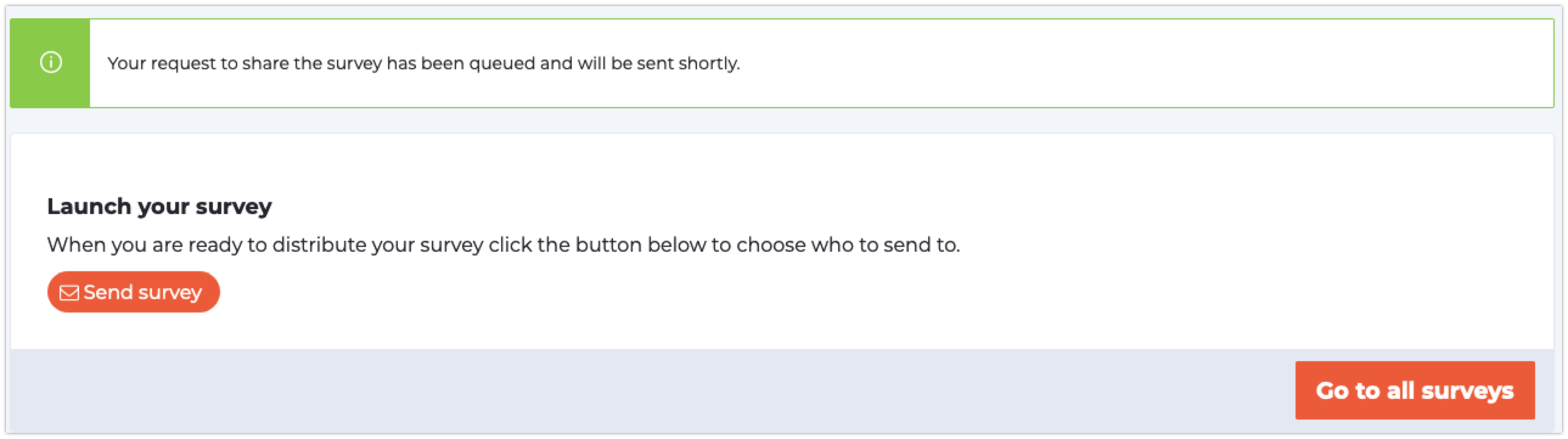The width and height of the screenshot is (1568, 439).
Task: Open the send survey recipient chooser
Action: pyautogui.click(x=133, y=292)
